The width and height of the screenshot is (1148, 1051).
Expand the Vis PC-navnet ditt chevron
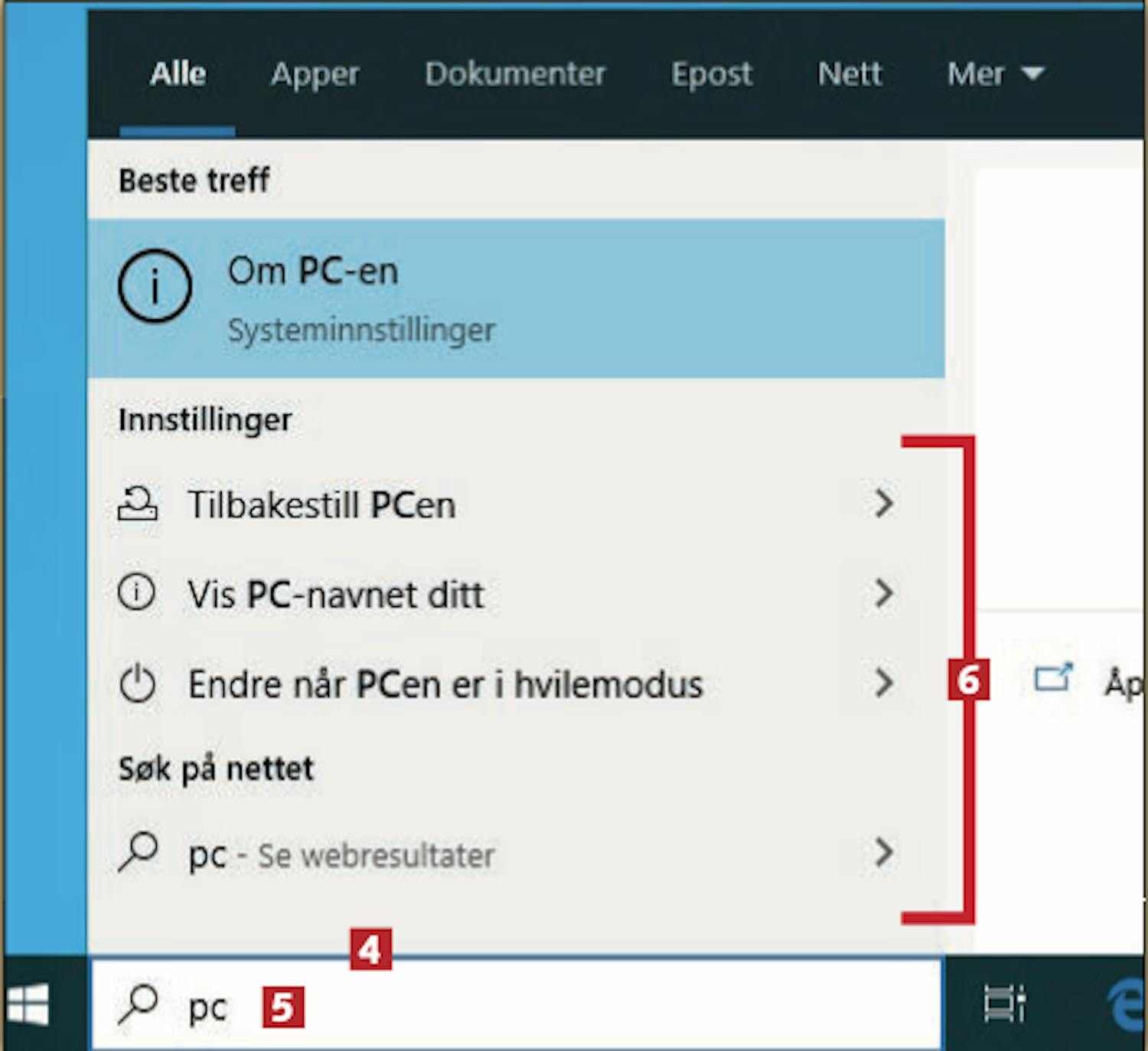pos(884,592)
